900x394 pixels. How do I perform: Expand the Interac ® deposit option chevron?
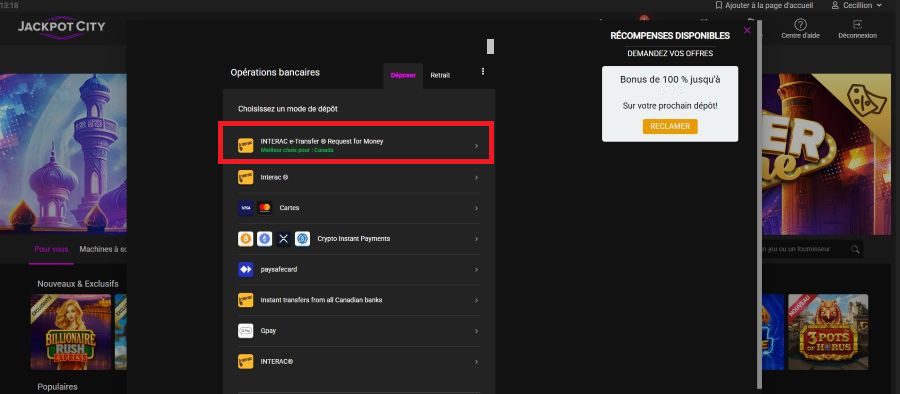476,177
